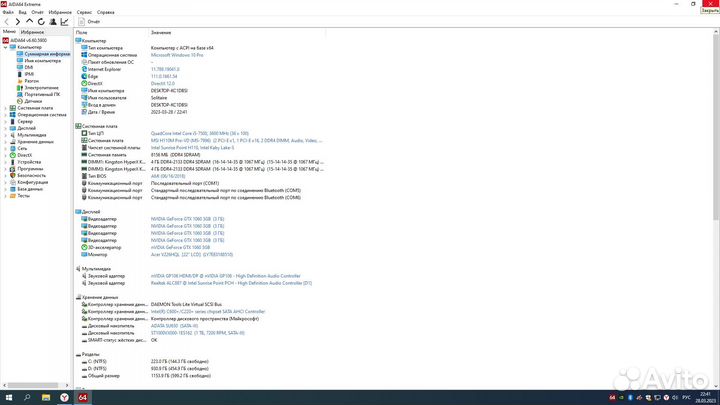Expand the Дисплей tree node

[x=6, y=128]
